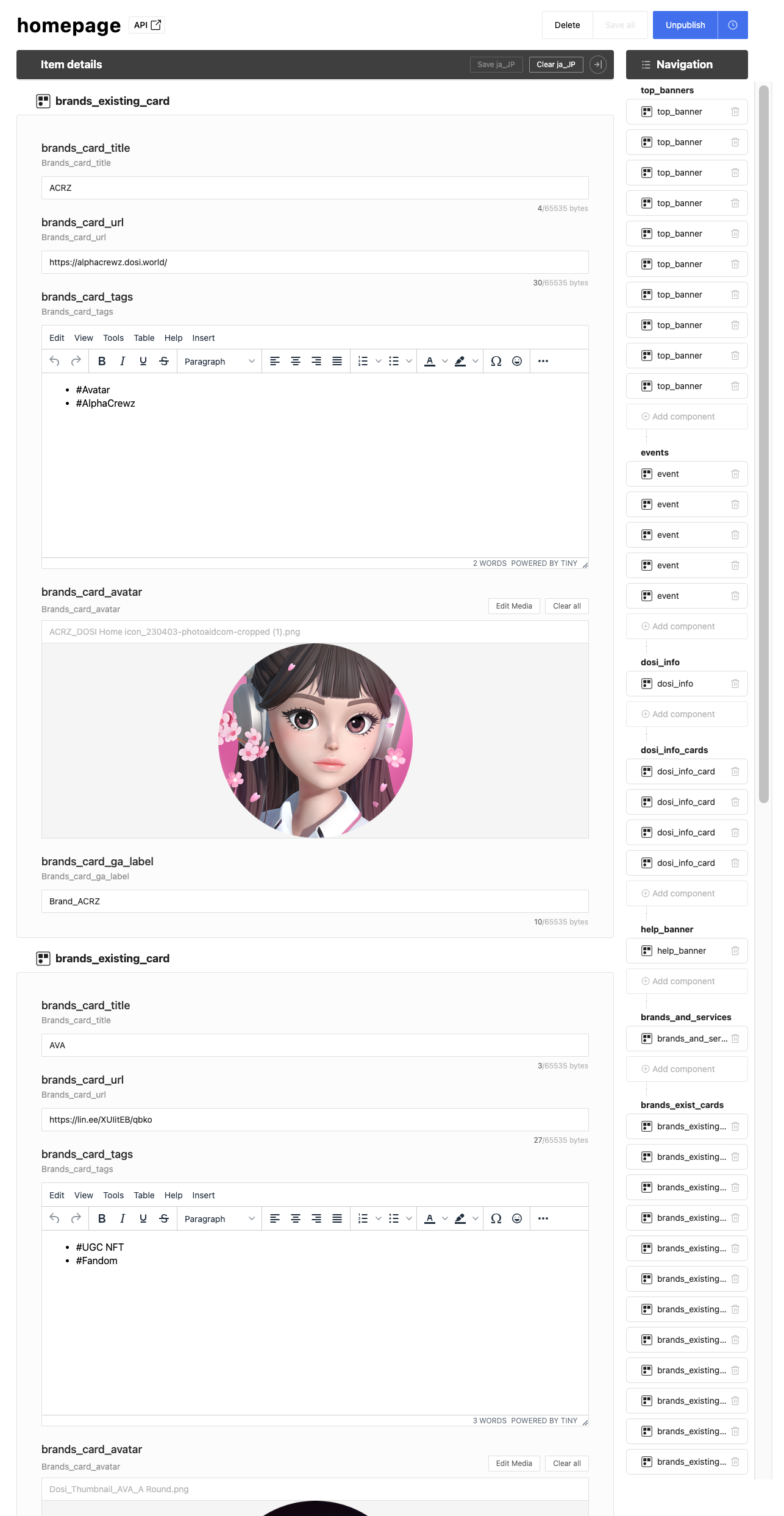Show more toolbar options in ACRZ editor

pos(543,361)
